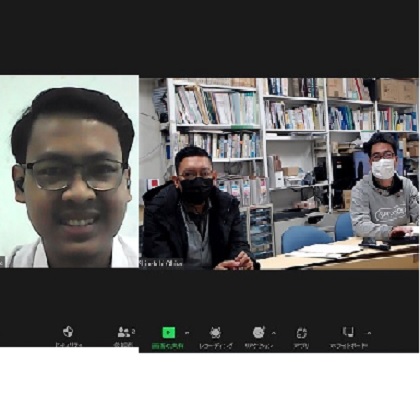420x400 pixels.
Task: Expand the caret beside Reactions
Action: (274, 333)
